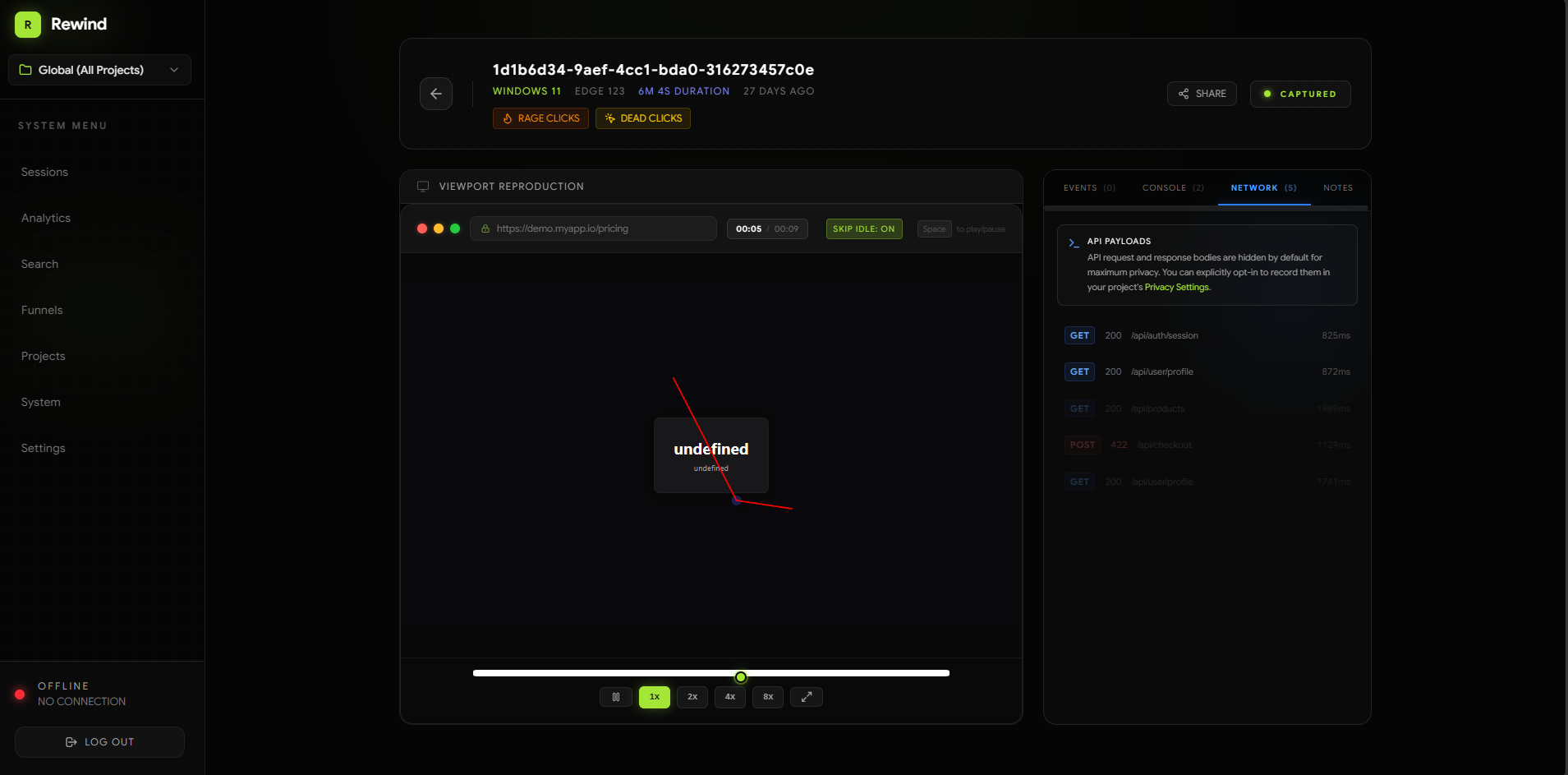This screenshot has height=775, width=1568.
Task: Open the Notes tab
Action: pyautogui.click(x=1338, y=188)
